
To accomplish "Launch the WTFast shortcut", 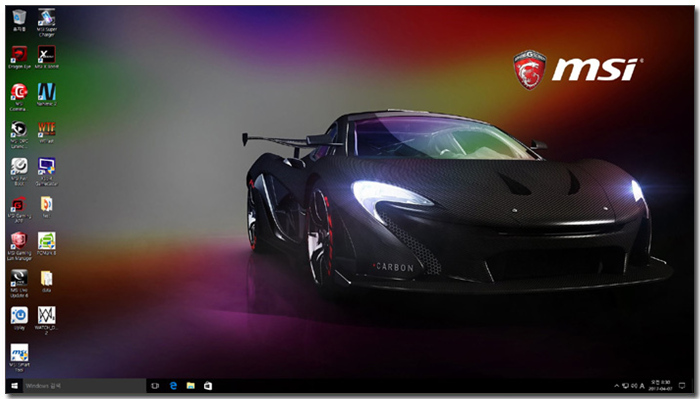I will [46, 132].
